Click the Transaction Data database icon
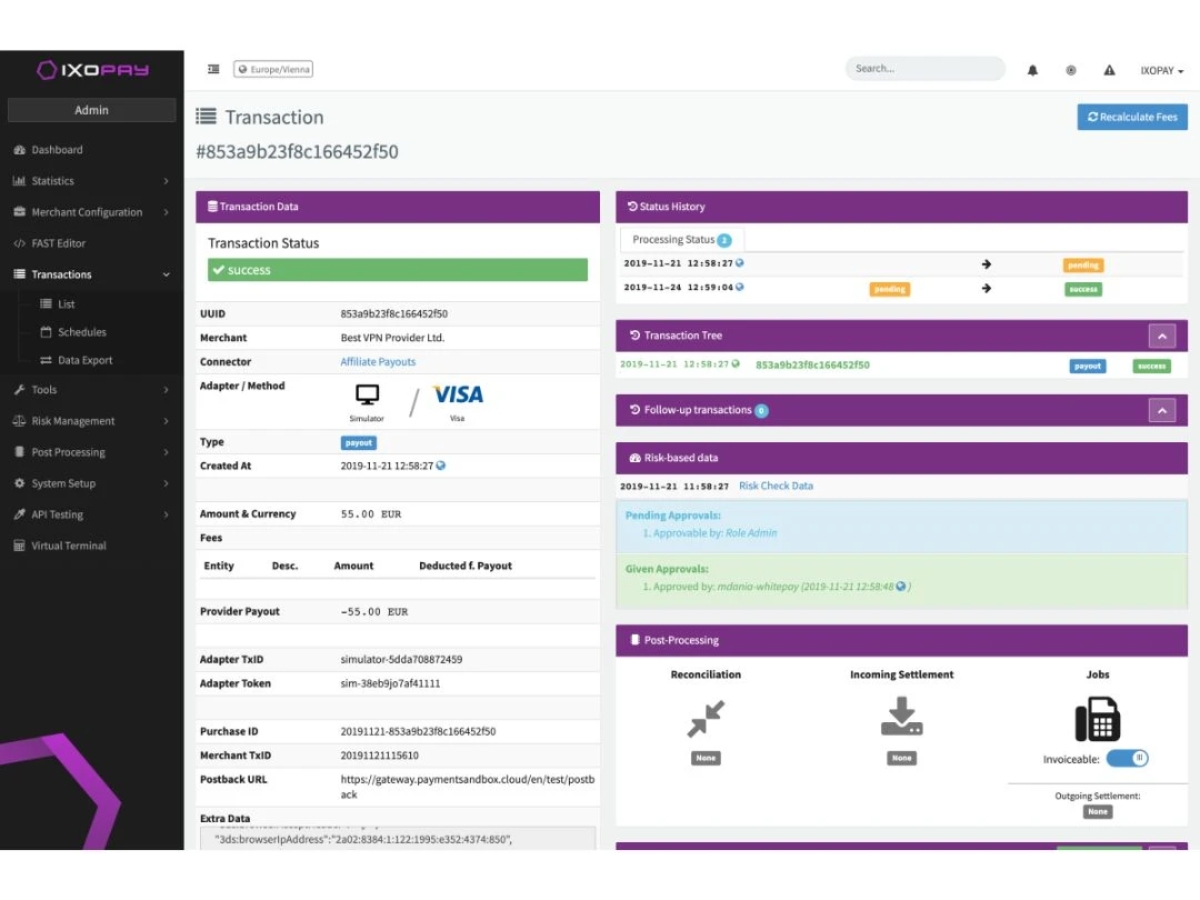 pos(212,207)
